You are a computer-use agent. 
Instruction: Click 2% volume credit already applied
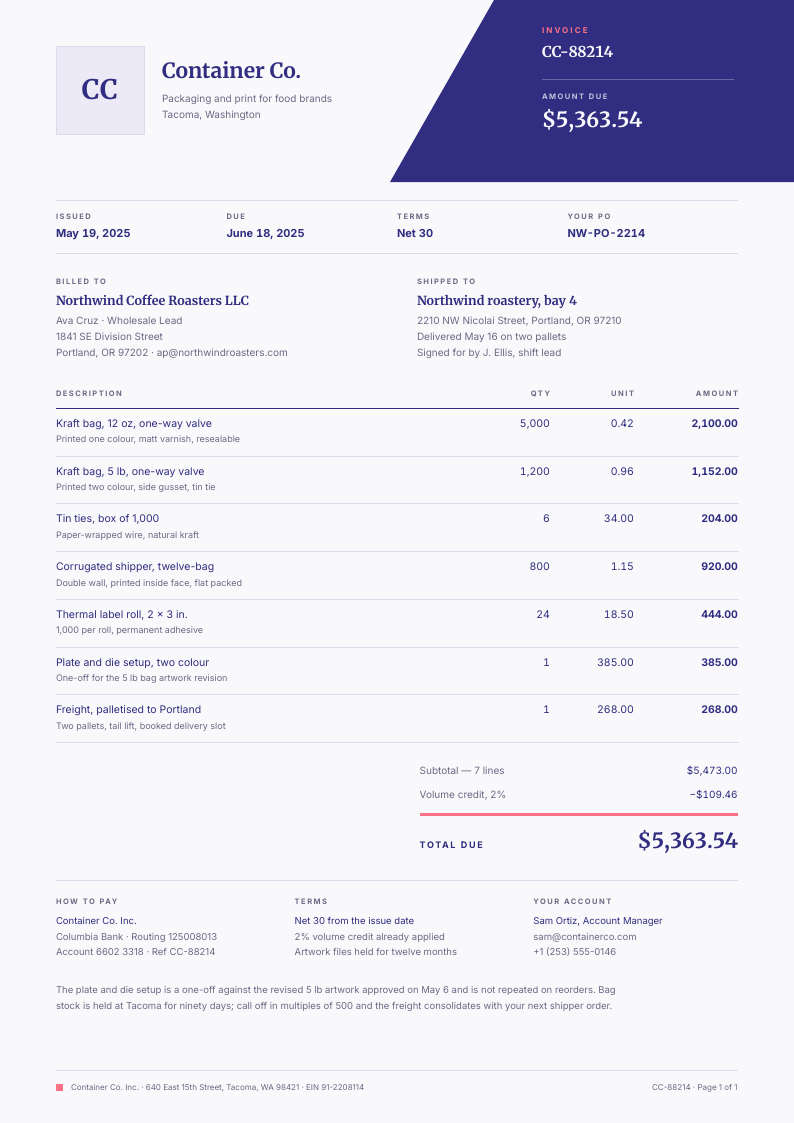[x=369, y=936]
